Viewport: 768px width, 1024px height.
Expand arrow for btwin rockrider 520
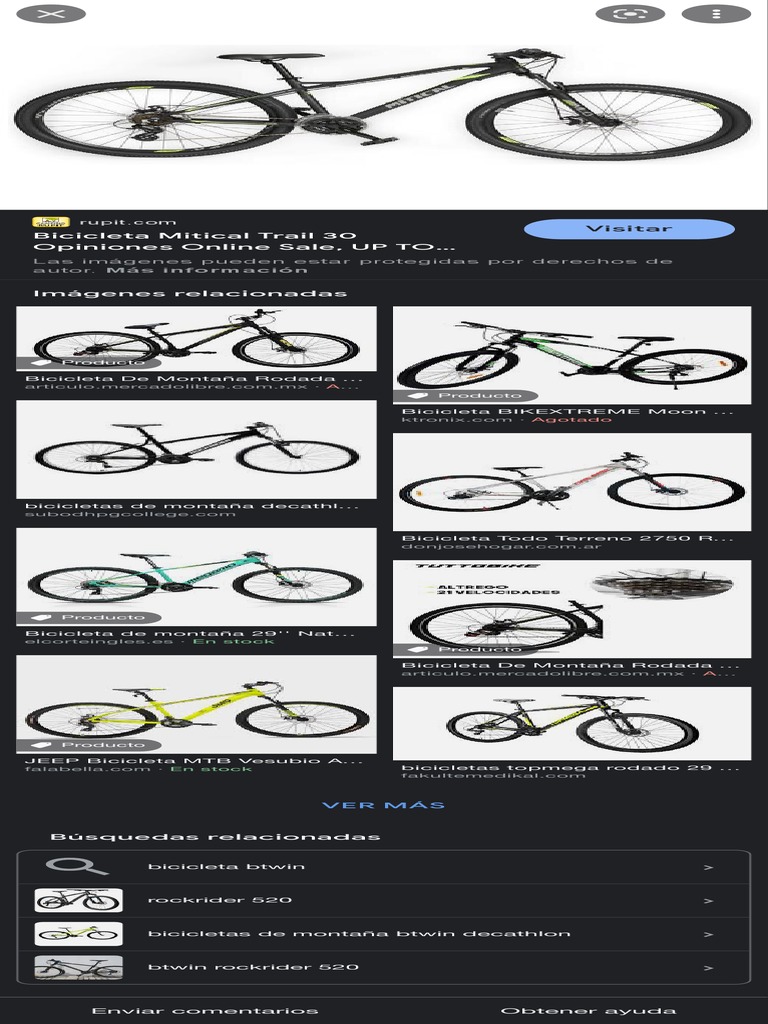(708, 968)
